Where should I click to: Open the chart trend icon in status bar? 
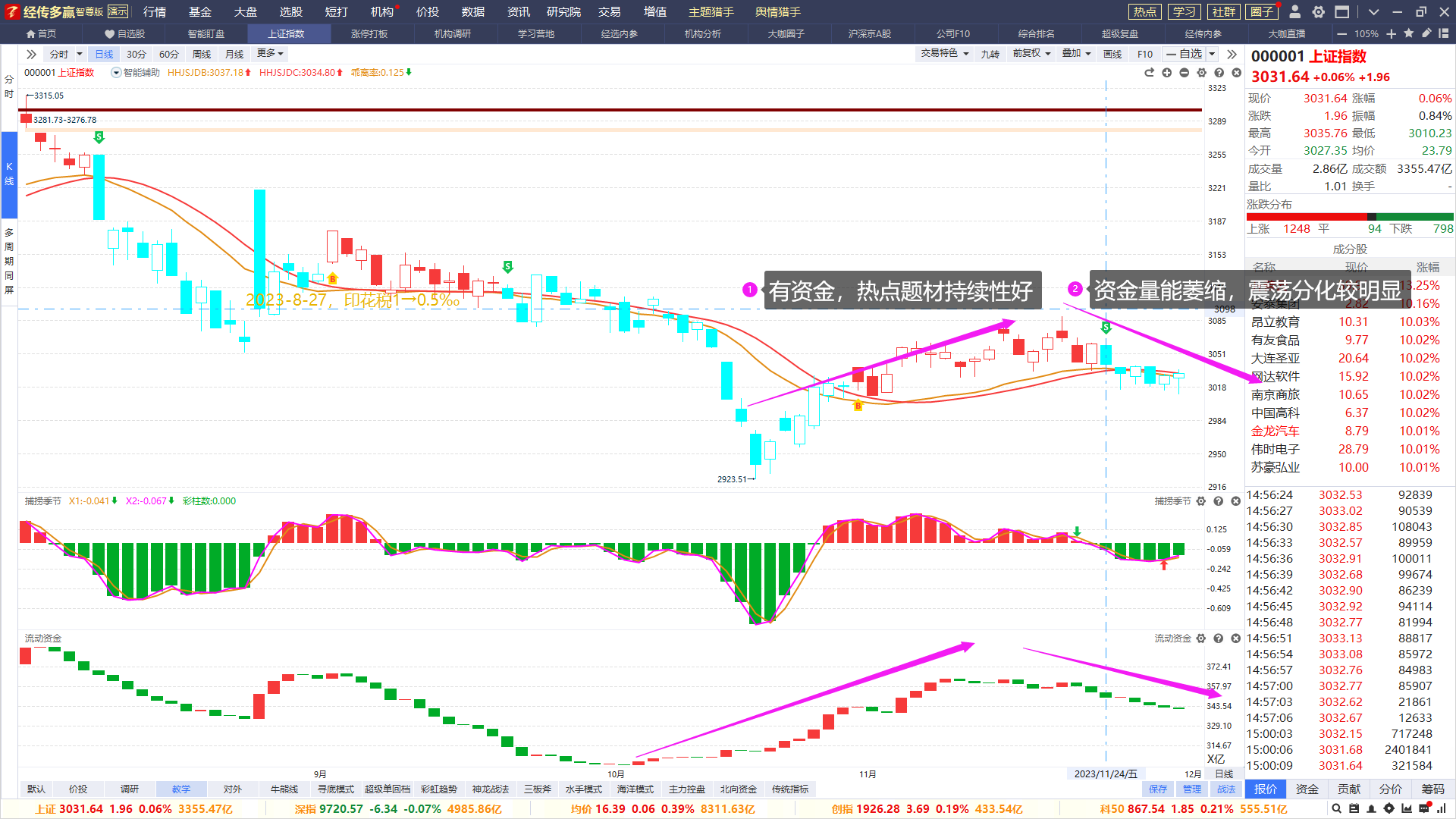(1407, 809)
